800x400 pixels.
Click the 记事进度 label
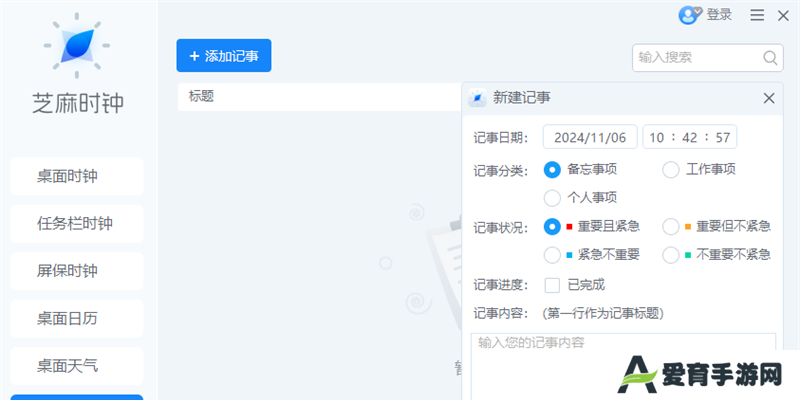click(501, 285)
